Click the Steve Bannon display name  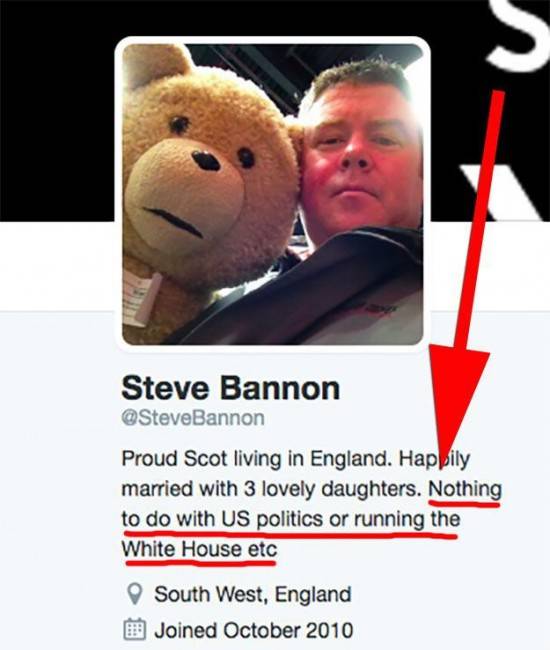coord(230,388)
